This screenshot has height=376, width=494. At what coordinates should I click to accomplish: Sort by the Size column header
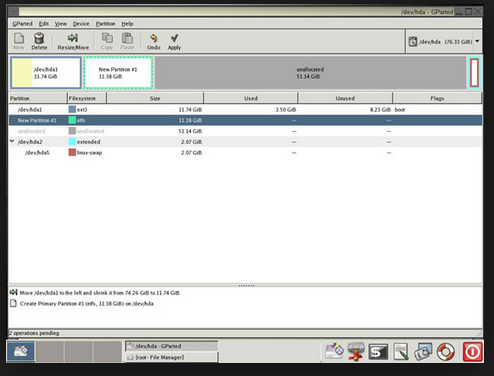tap(155, 98)
